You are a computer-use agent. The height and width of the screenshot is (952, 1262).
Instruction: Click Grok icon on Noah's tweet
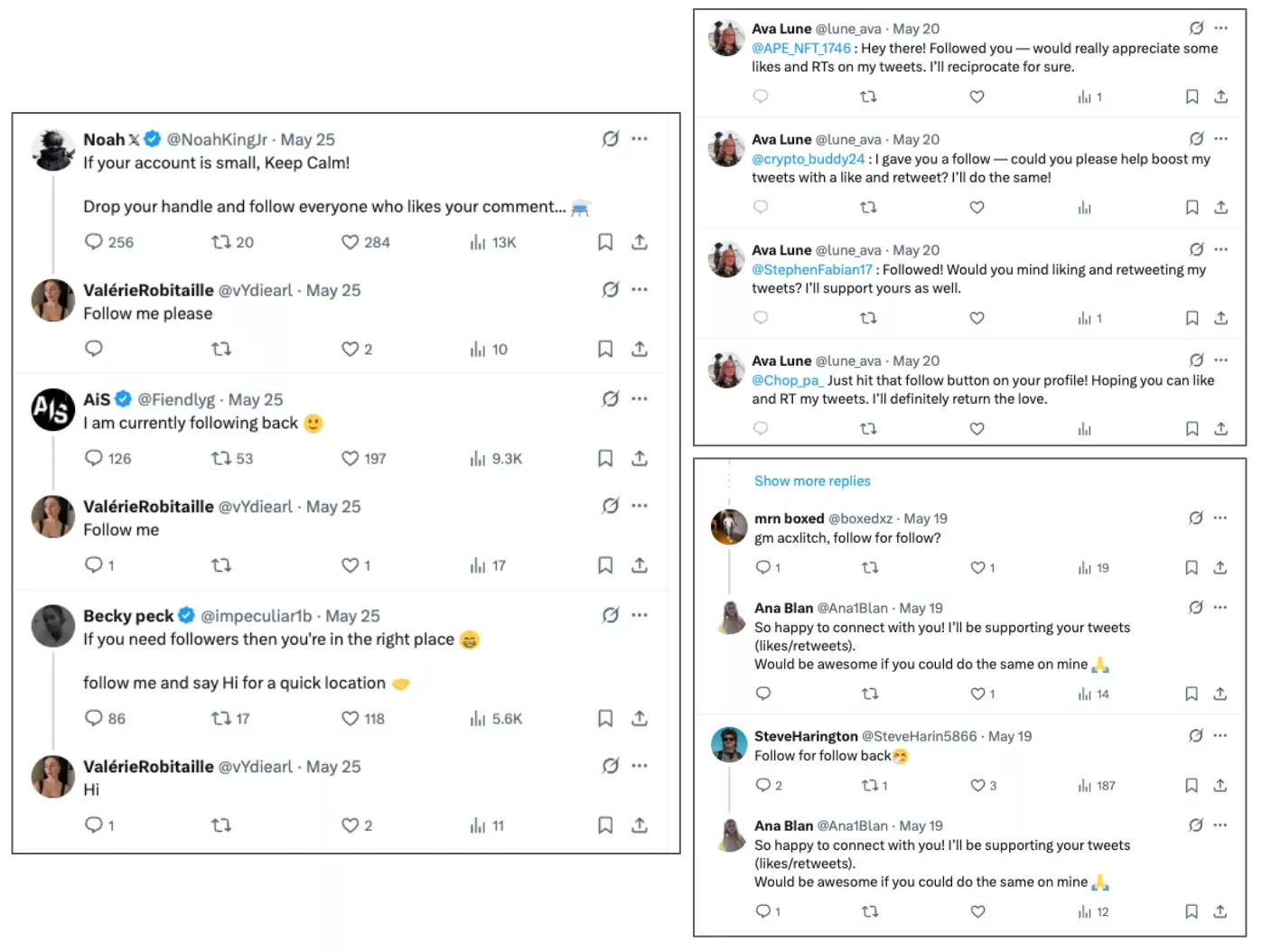611,138
